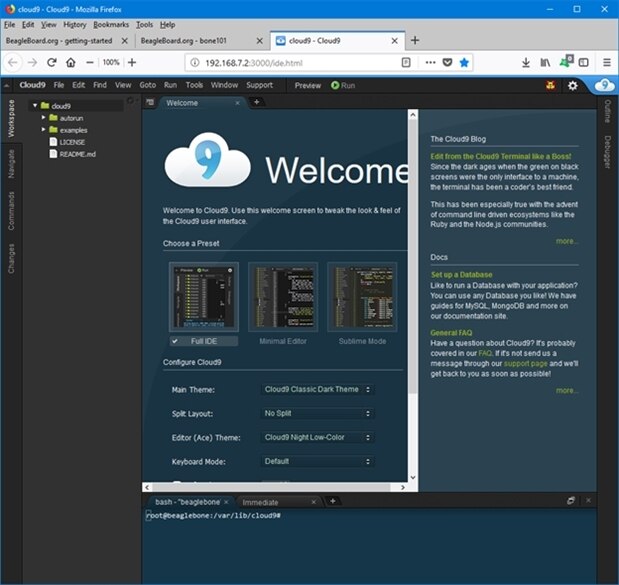Expand the Editor (Ace) Theme dropdown

point(317,438)
